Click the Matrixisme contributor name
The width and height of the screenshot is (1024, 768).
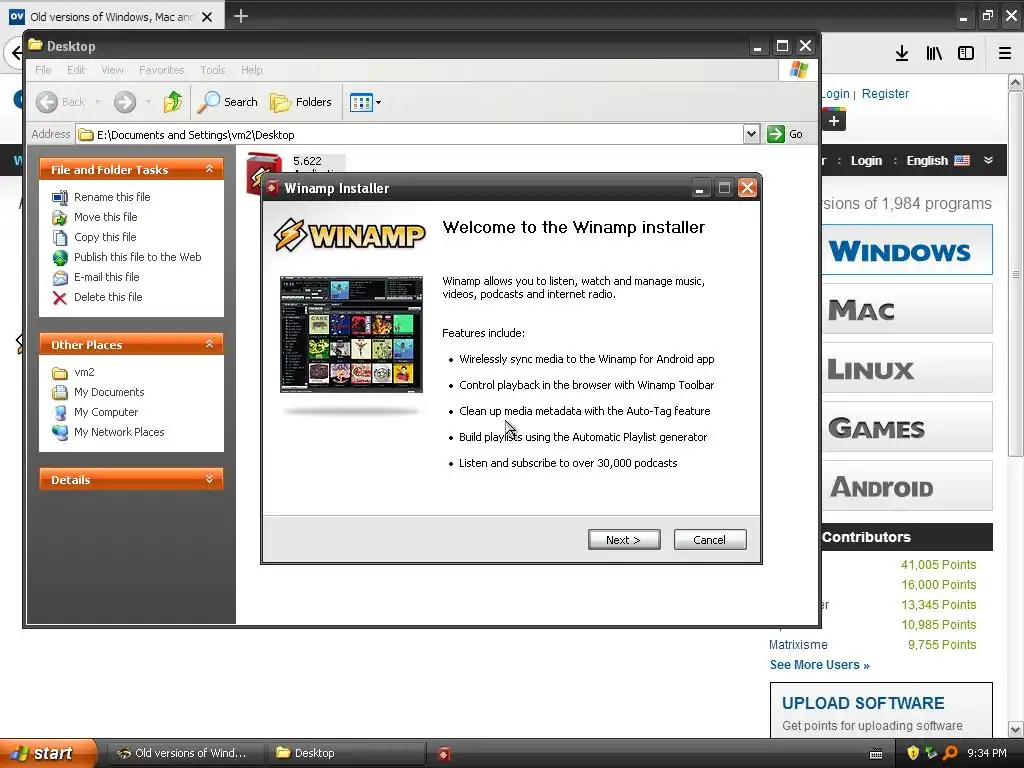[798, 645]
